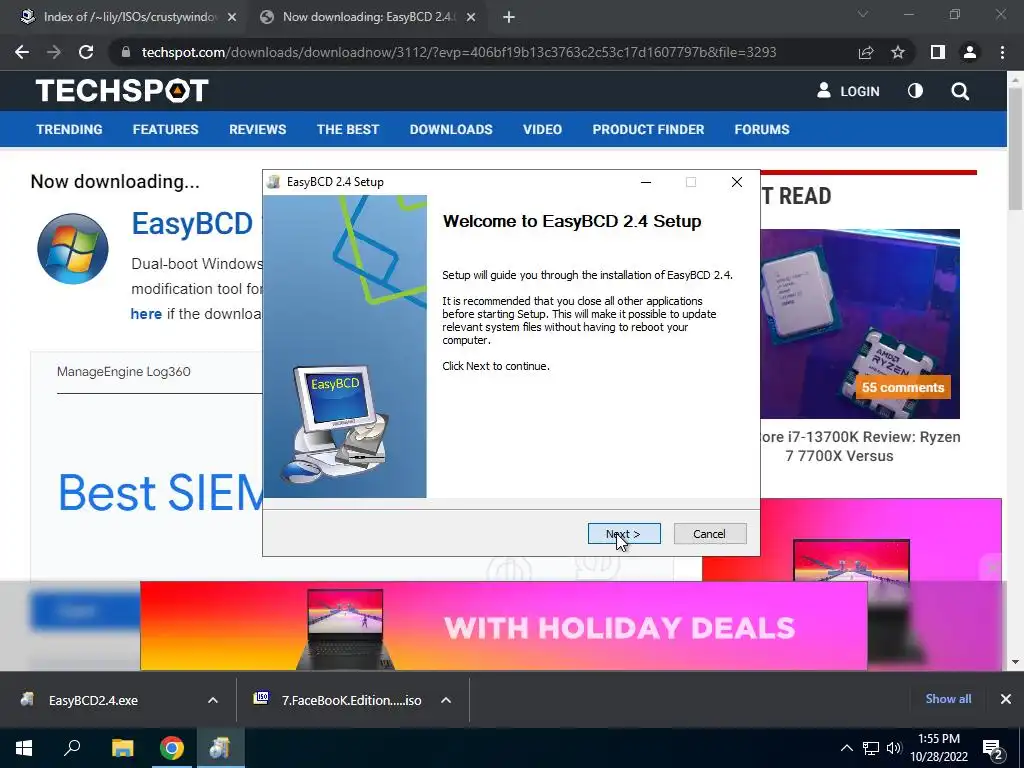
Task: Open EasyBCD2.4.exe download item
Action: (x=93, y=700)
